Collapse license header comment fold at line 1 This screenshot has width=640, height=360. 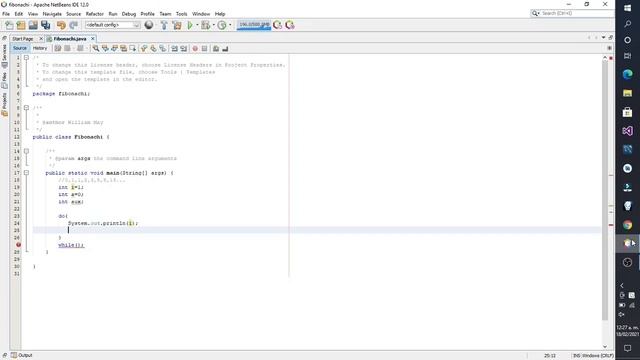point(26,58)
